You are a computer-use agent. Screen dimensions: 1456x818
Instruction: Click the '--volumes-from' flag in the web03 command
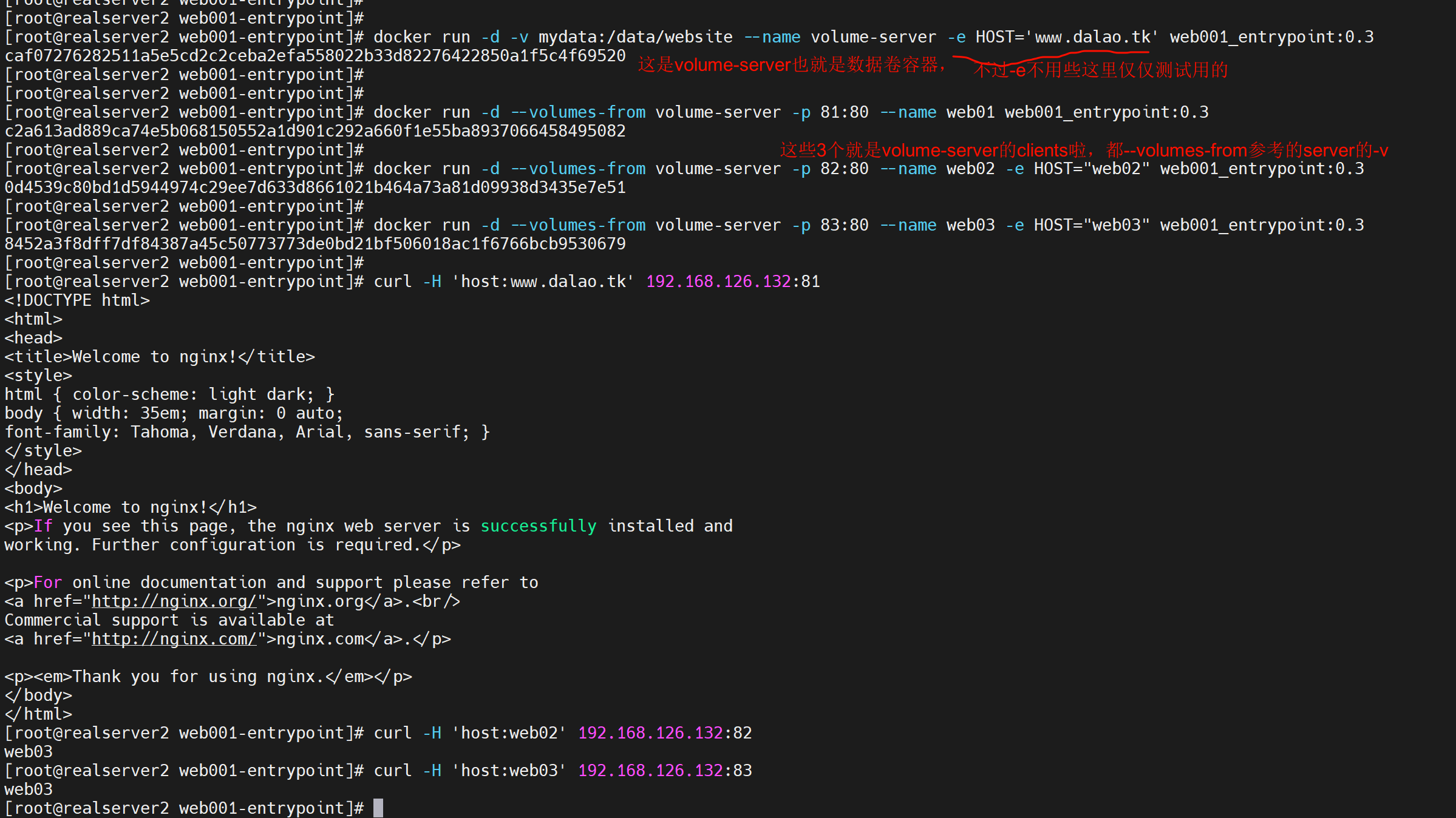pyautogui.click(x=578, y=225)
